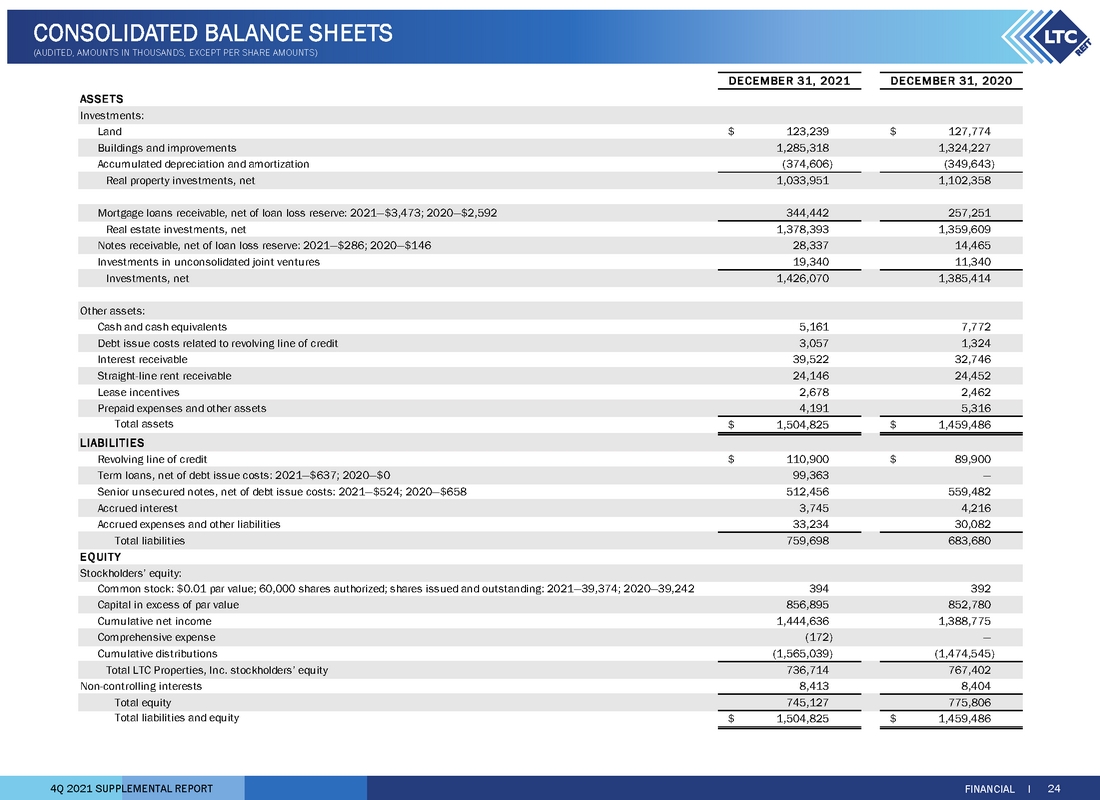
Task: Click the 'Notes receivable' row label
Action: click(x=264, y=246)
